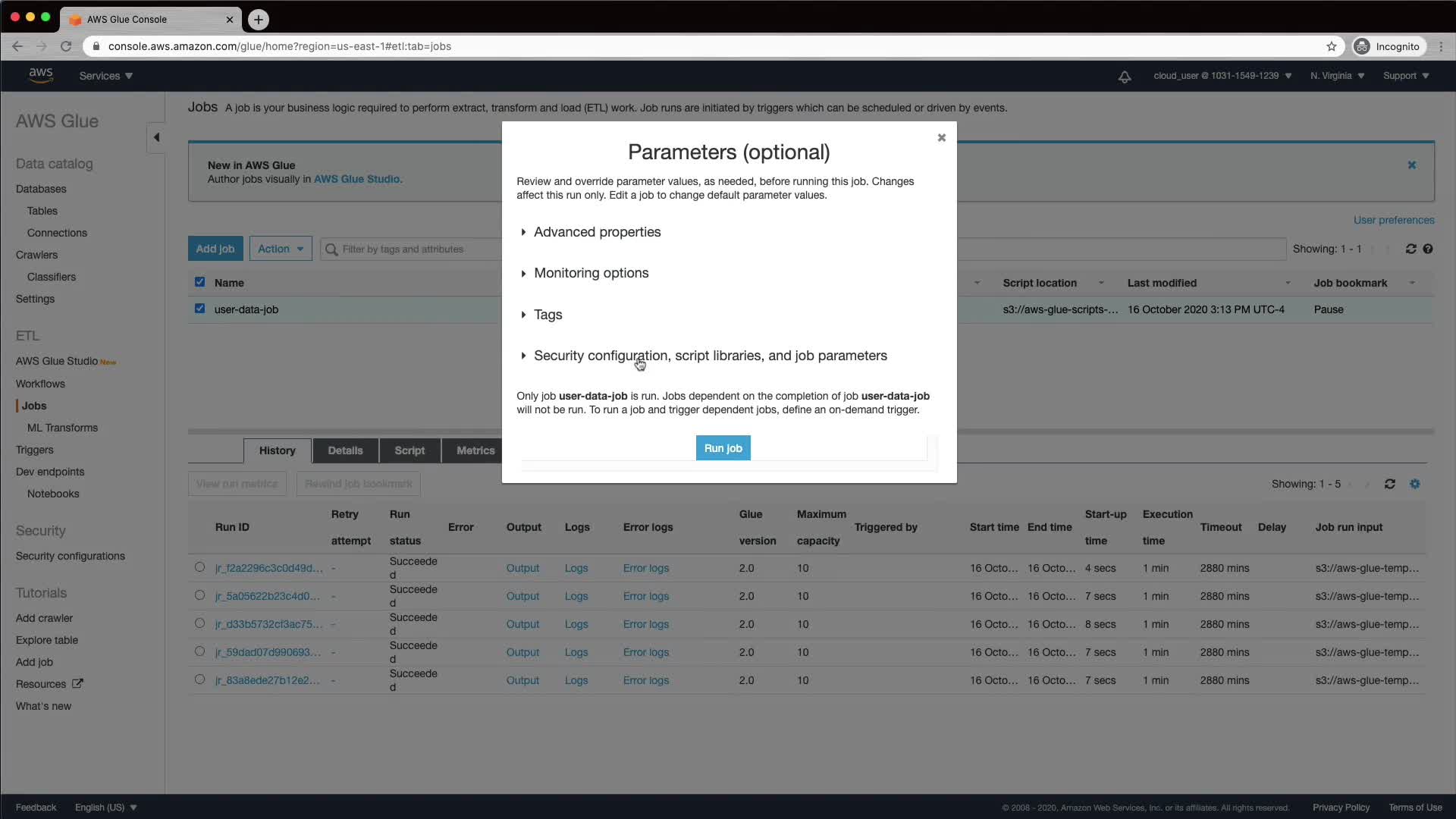
Task: Refresh the run history list
Action: [1389, 484]
